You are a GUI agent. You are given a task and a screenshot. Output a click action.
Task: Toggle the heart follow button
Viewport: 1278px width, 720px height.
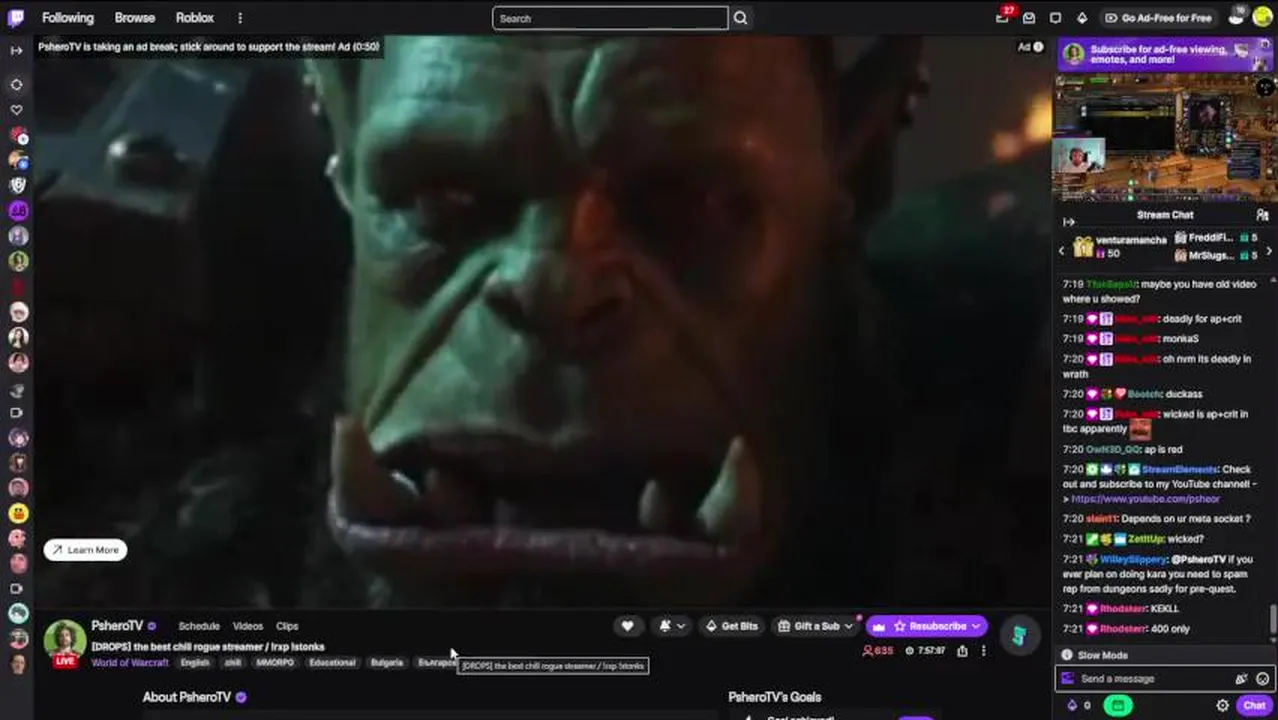pos(627,626)
